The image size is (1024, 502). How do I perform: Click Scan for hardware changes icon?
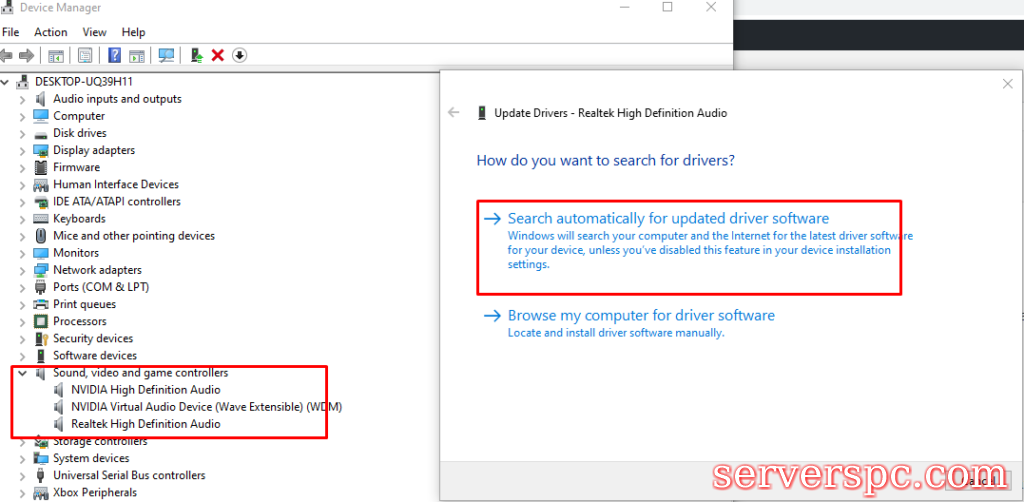tap(166, 55)
